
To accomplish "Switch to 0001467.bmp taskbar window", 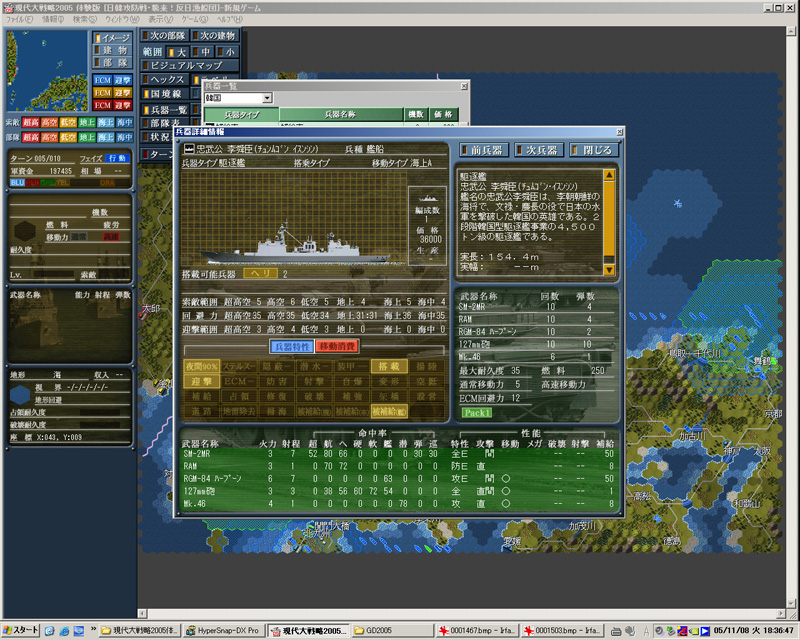I will tap(477, 631).
